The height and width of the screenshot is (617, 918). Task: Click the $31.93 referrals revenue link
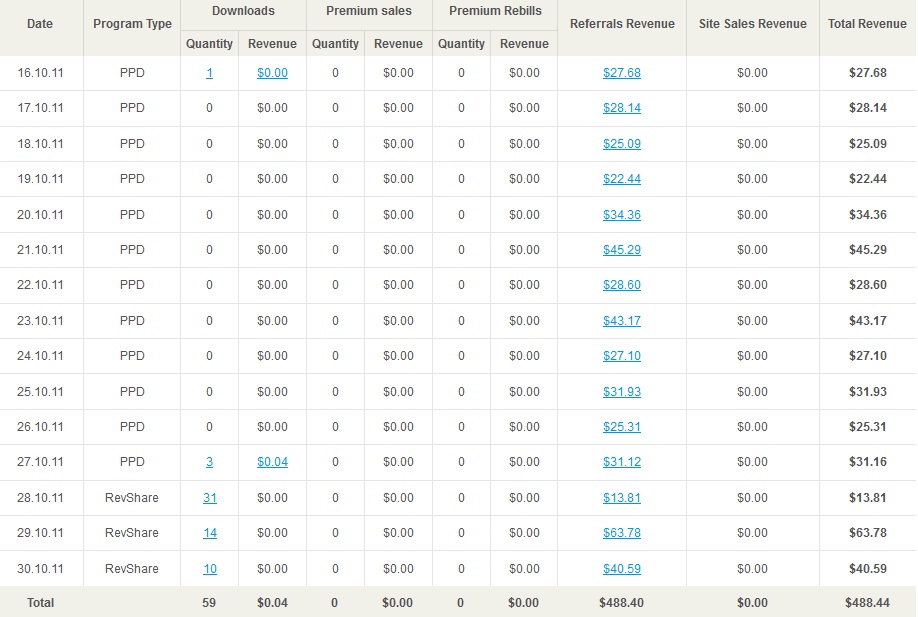tap(622, 391)
